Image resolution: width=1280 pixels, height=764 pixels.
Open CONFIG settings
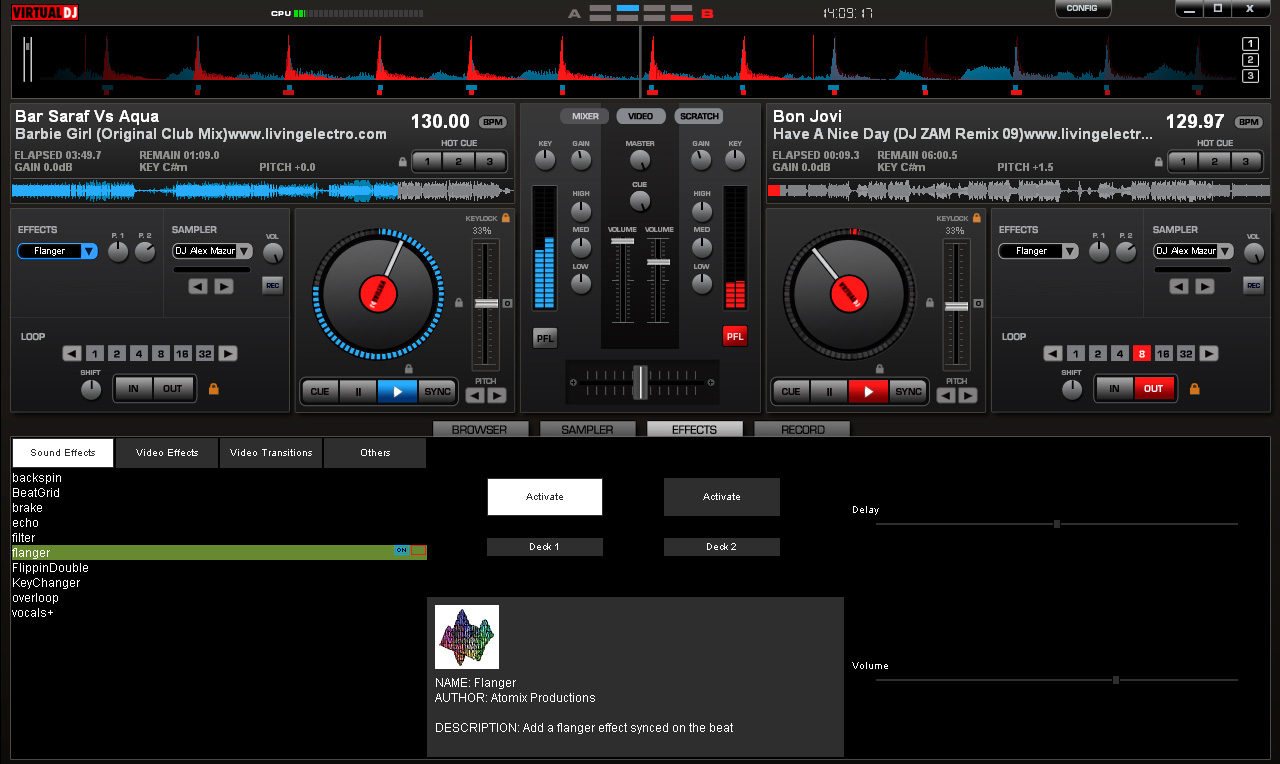click(1083, 8)
